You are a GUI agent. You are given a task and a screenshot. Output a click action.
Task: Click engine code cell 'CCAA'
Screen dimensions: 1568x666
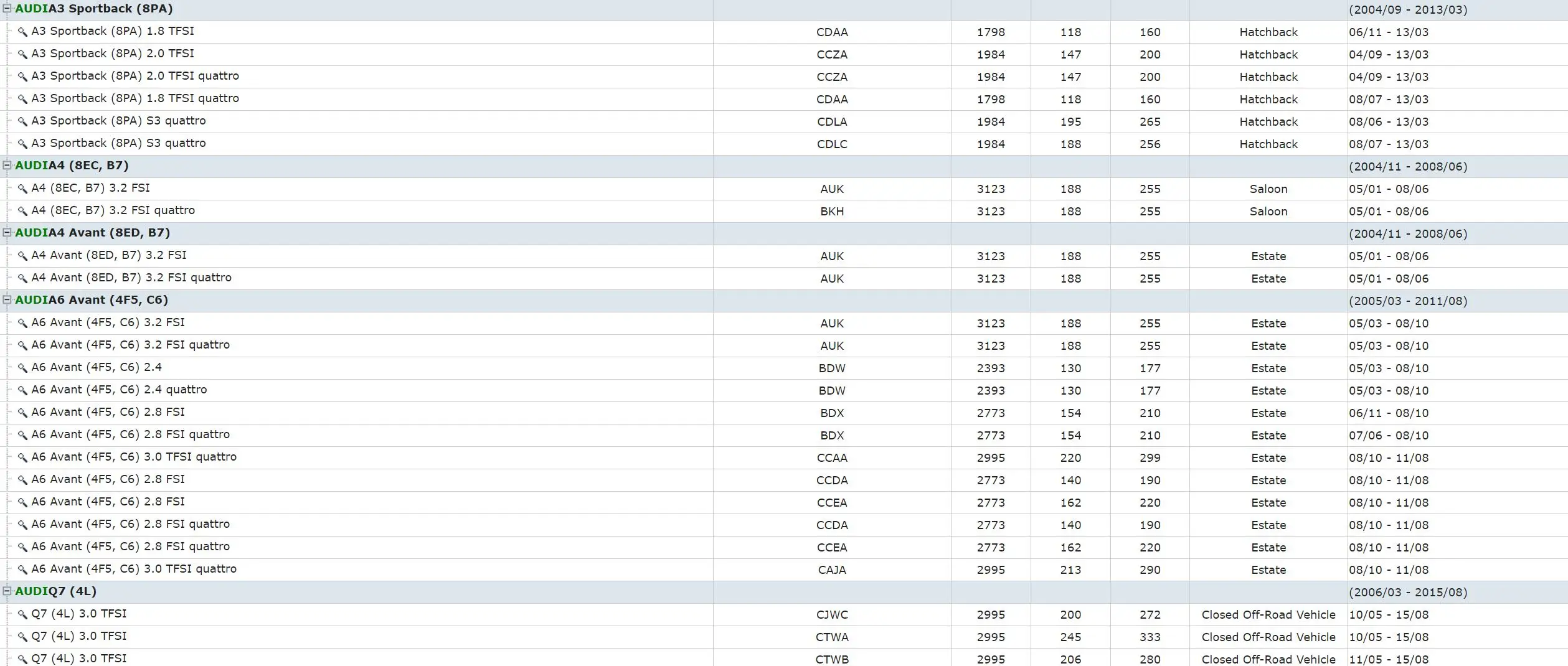(x=832, y=458)
